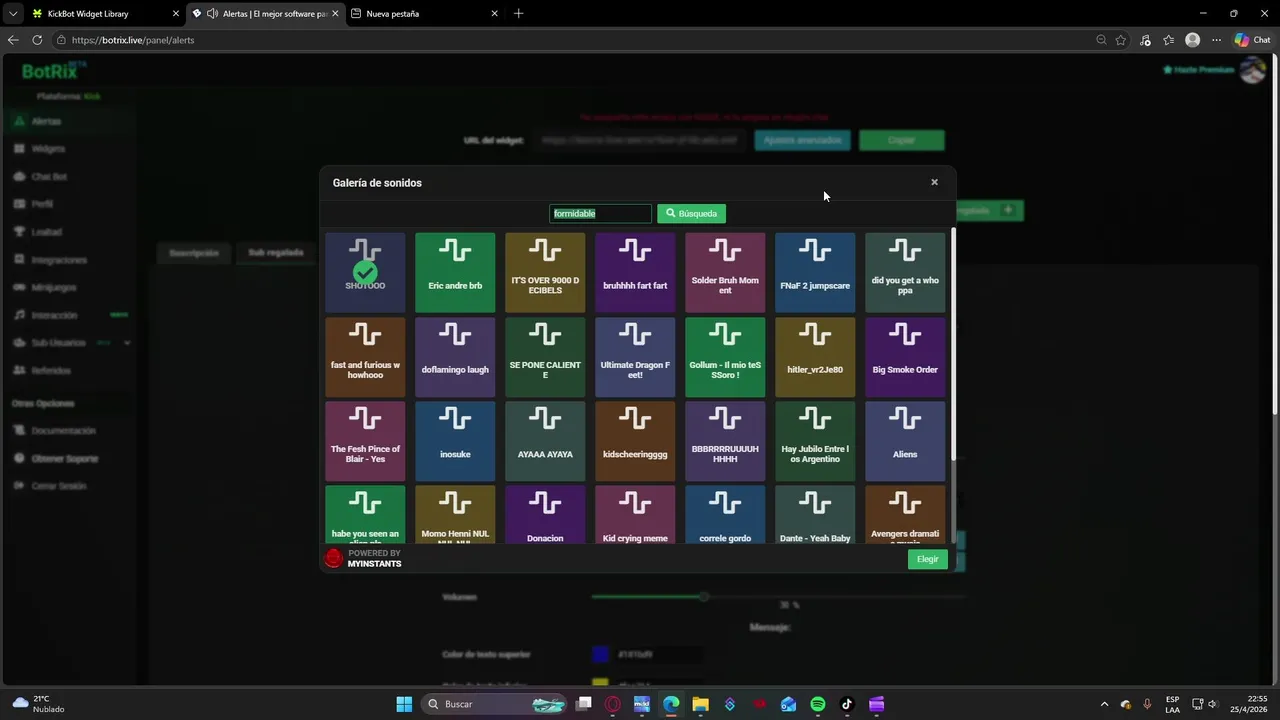Select the SHOTOOO sound tile
Image resolution: width=1280 pixels, height=720 pixels.
tap(365, 272)
